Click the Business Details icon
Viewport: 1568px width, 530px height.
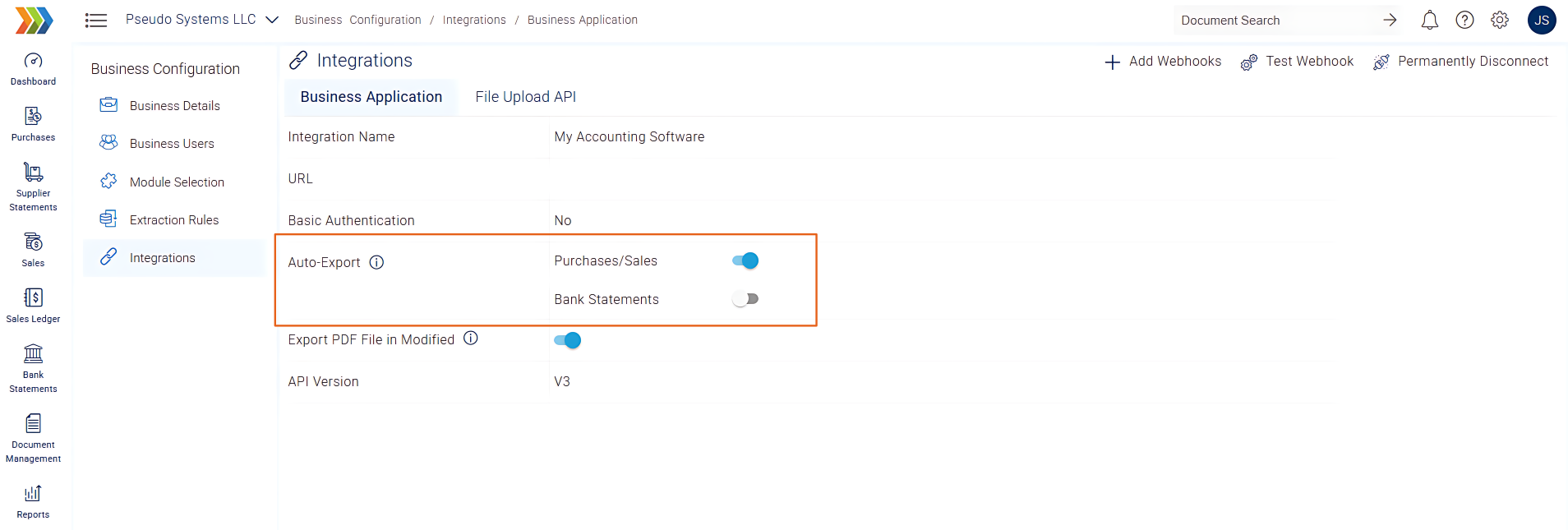tap(108, 105)
